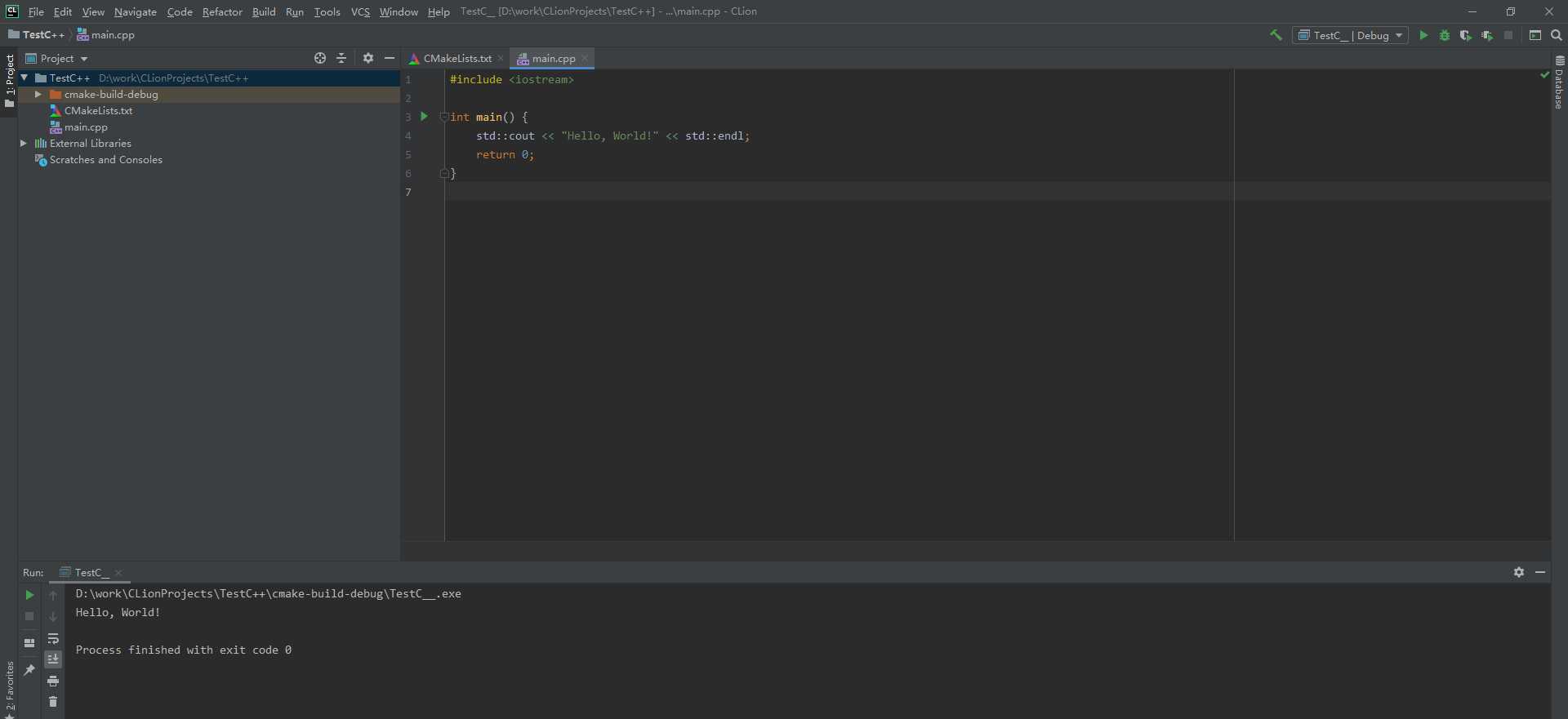Collapse the TestC++ root folder

(24, 78)
